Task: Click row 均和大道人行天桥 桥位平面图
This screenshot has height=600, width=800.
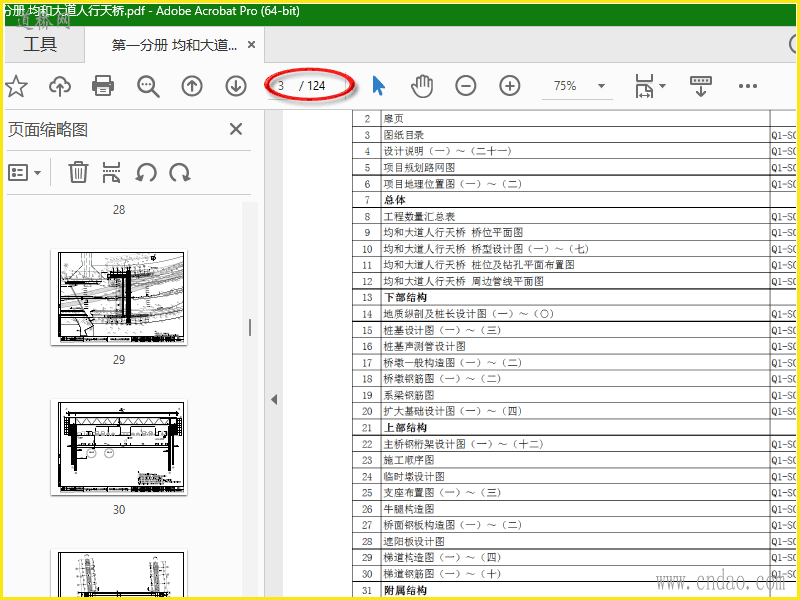Action: (574, 232)
